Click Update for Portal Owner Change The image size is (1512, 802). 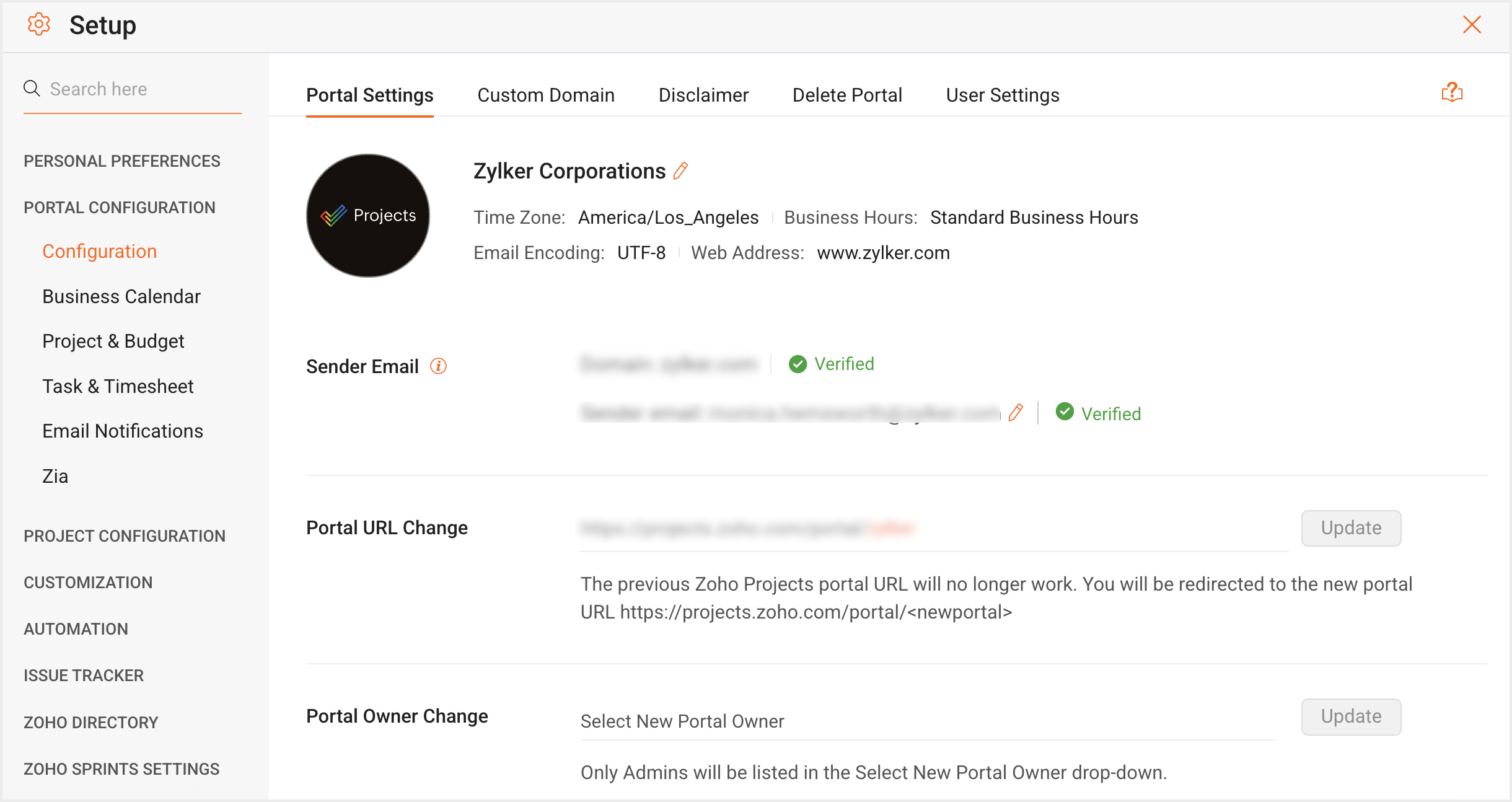[x=1351, y=716]
